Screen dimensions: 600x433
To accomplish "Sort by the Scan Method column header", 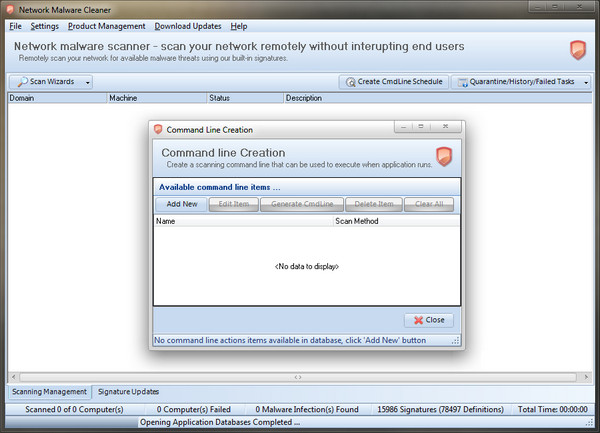I will (x=357, y=220).
